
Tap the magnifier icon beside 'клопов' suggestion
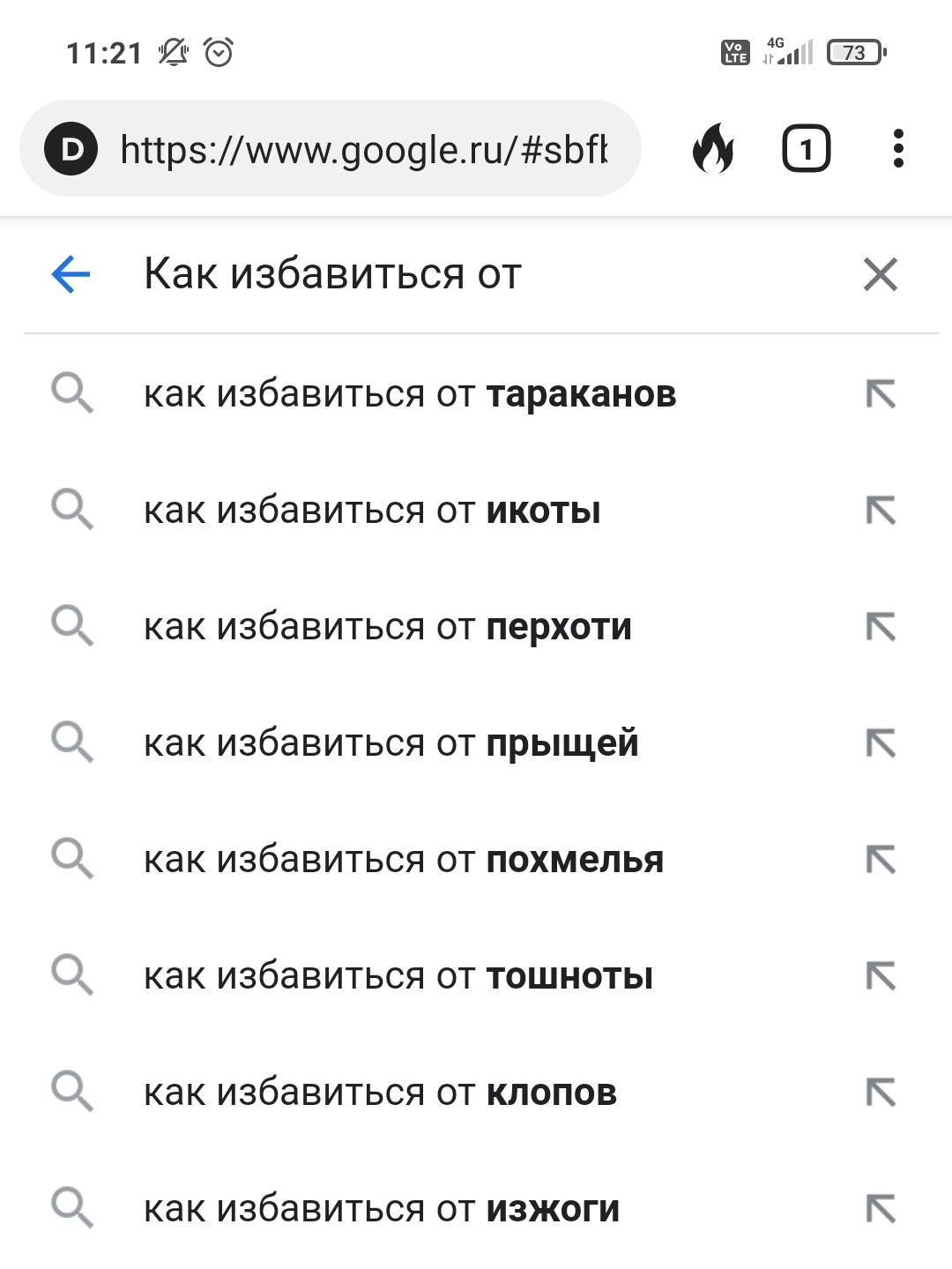pos(71,1092)
